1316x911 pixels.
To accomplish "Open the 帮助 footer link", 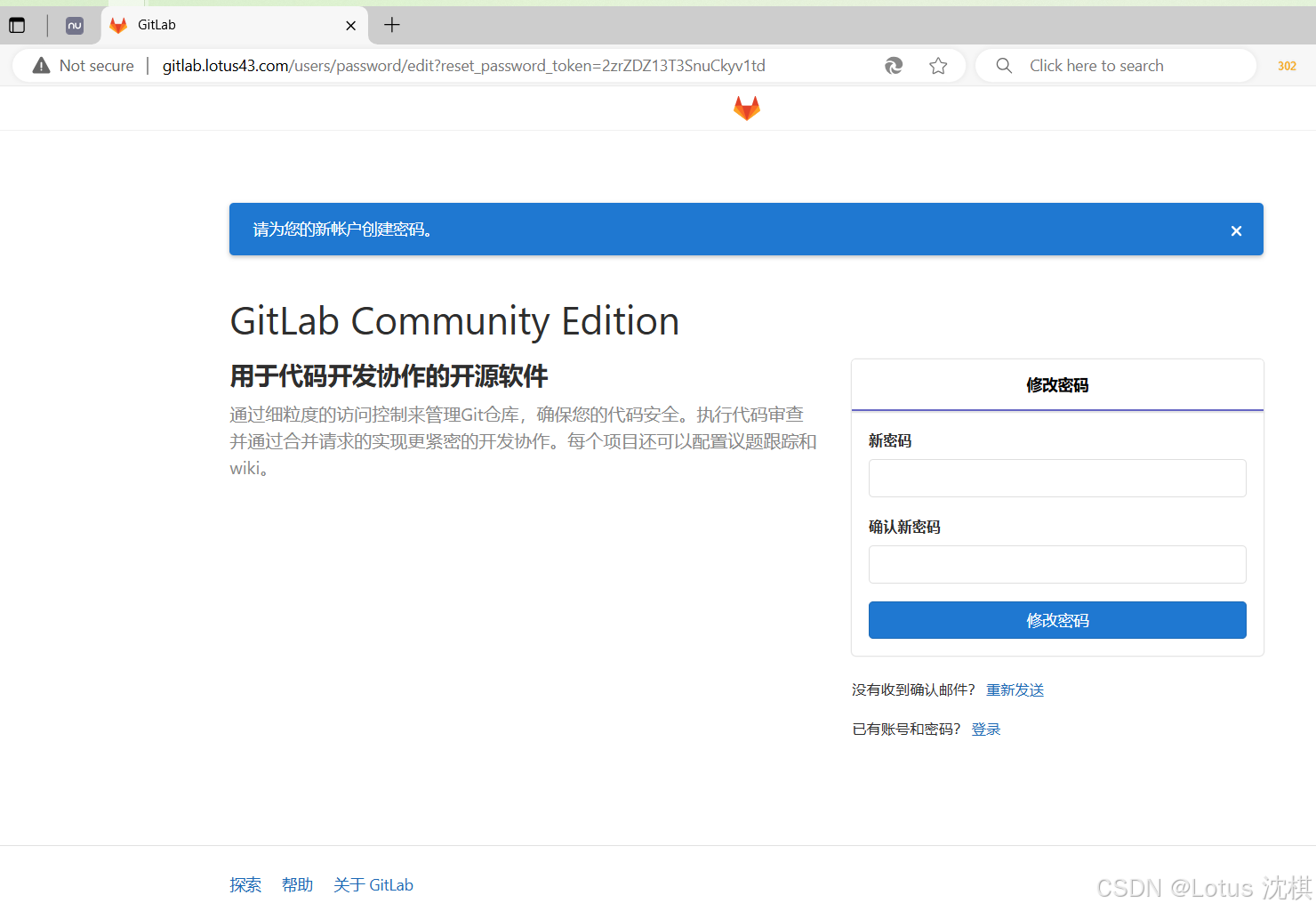I will point(298,885).
